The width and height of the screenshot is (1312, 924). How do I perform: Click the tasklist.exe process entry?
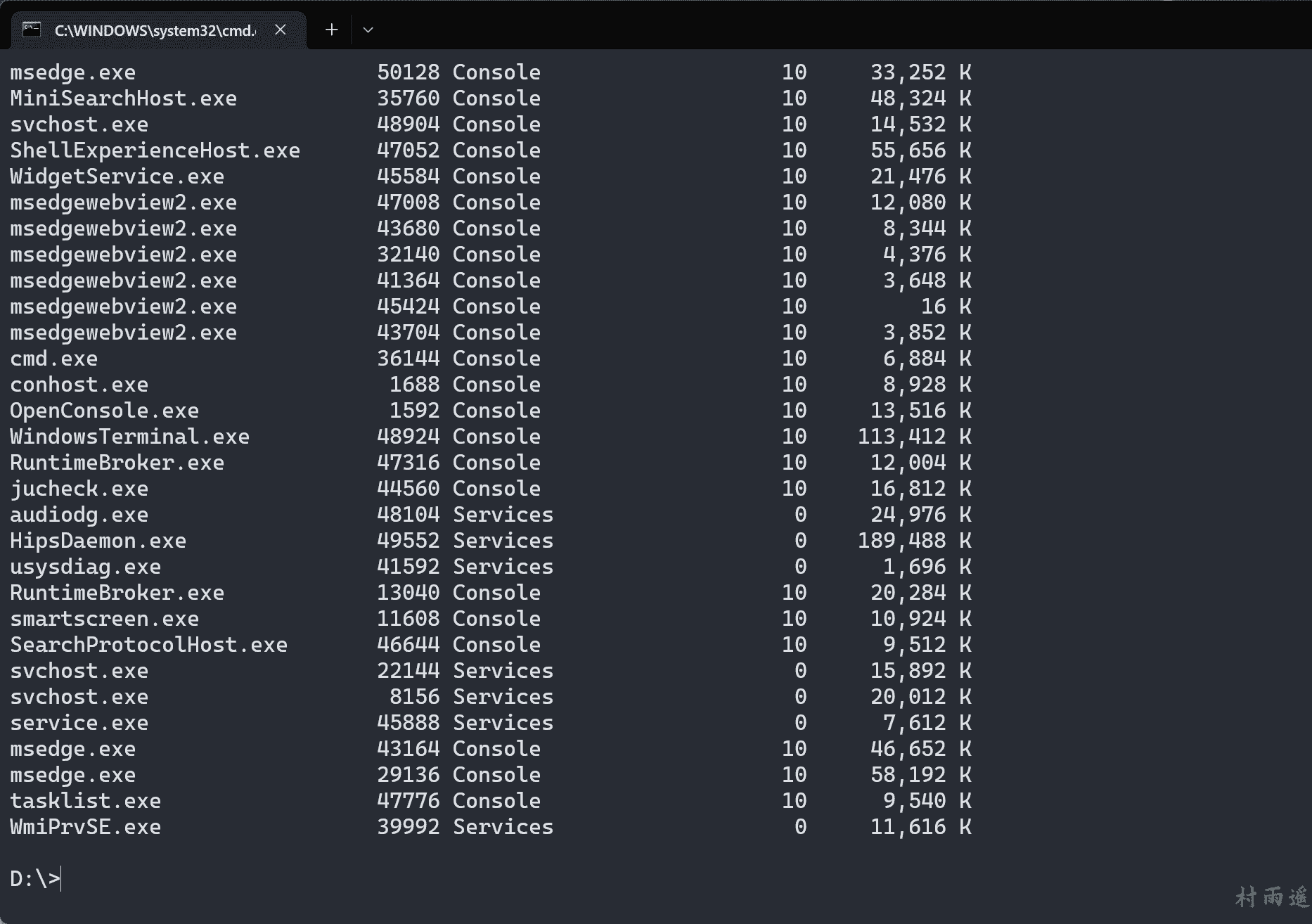[85, 801]
